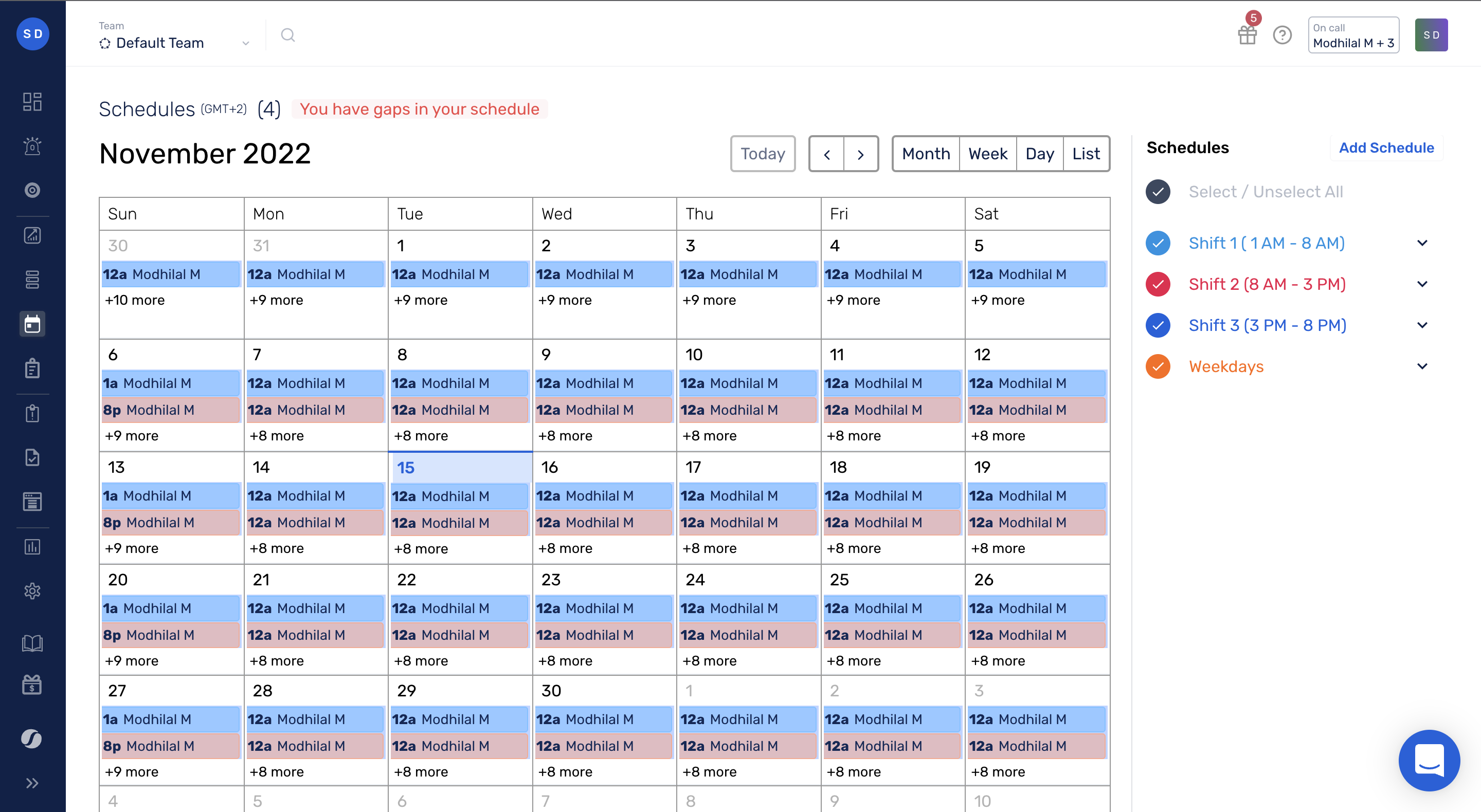Open the clipboard list icon in sidebar

(32, 368)
